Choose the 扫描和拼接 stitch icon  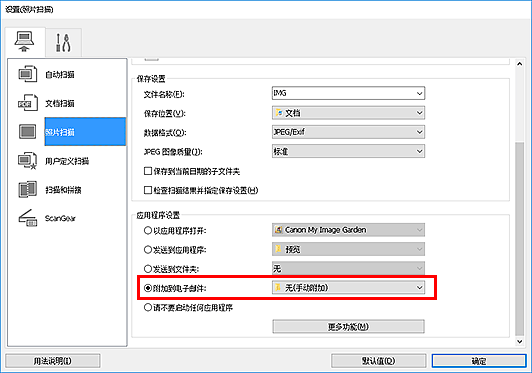coord(27,189)
